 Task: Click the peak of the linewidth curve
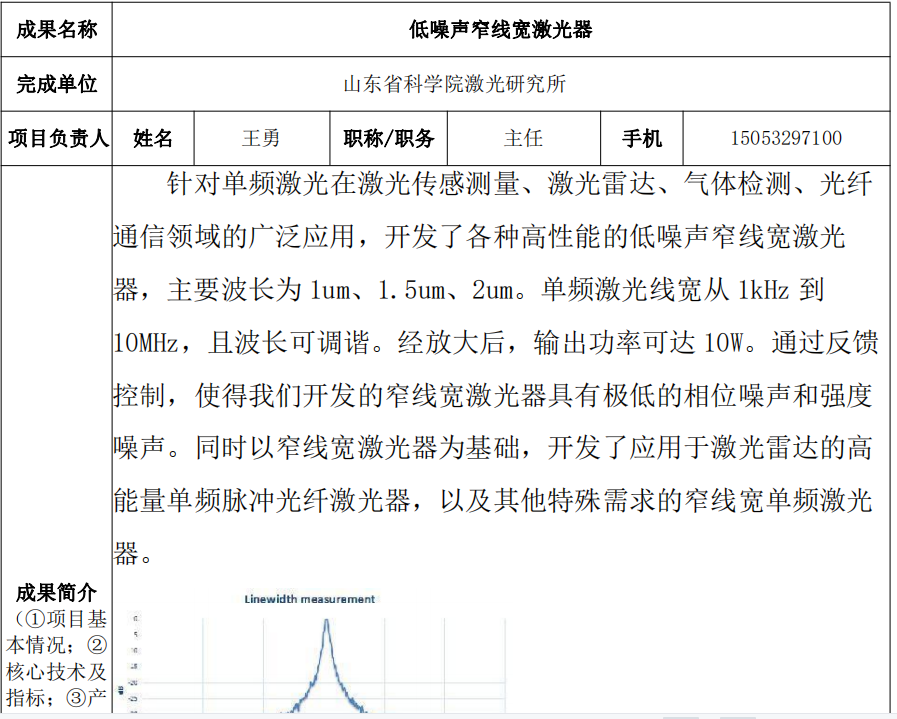point(326,622)
